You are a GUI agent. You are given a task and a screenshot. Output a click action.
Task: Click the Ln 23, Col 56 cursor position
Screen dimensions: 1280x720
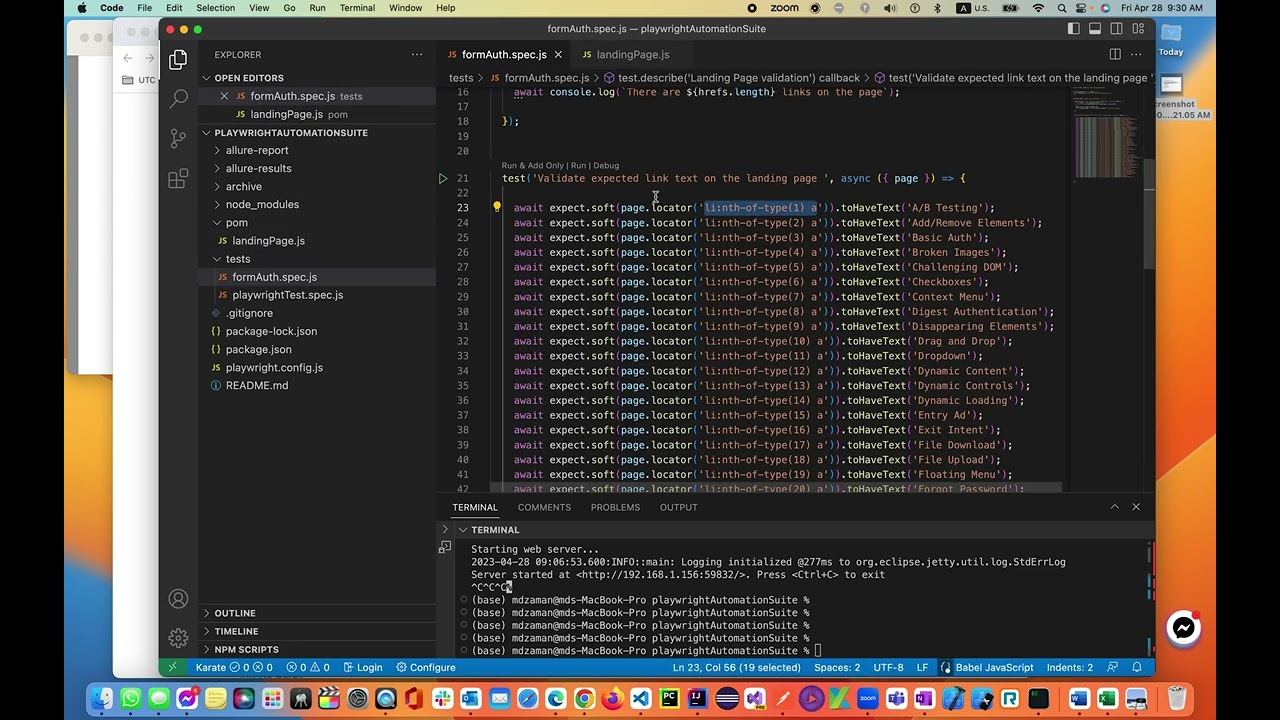[x=737, y=667]
